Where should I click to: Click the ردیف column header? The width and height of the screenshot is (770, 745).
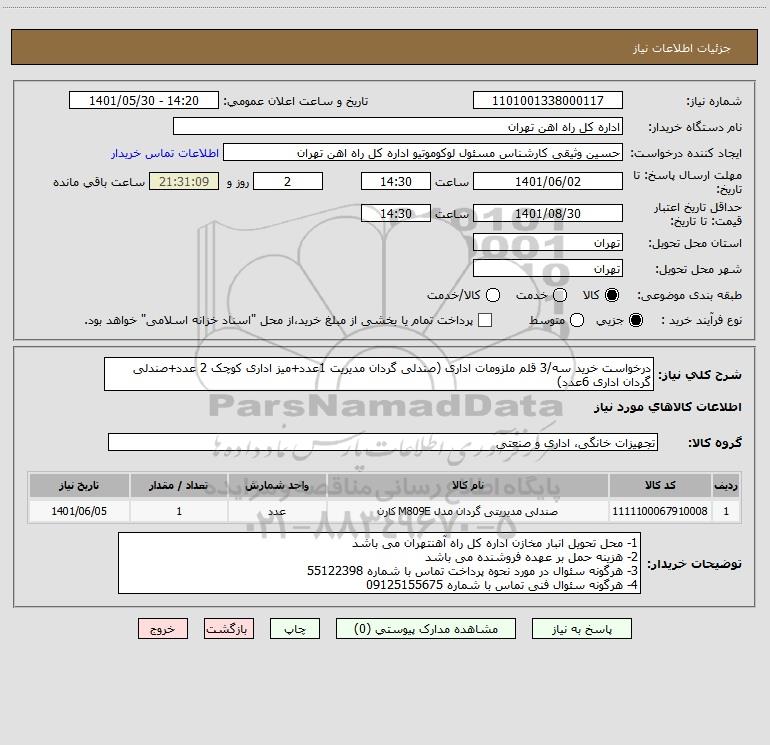click(x=726, y=485)
